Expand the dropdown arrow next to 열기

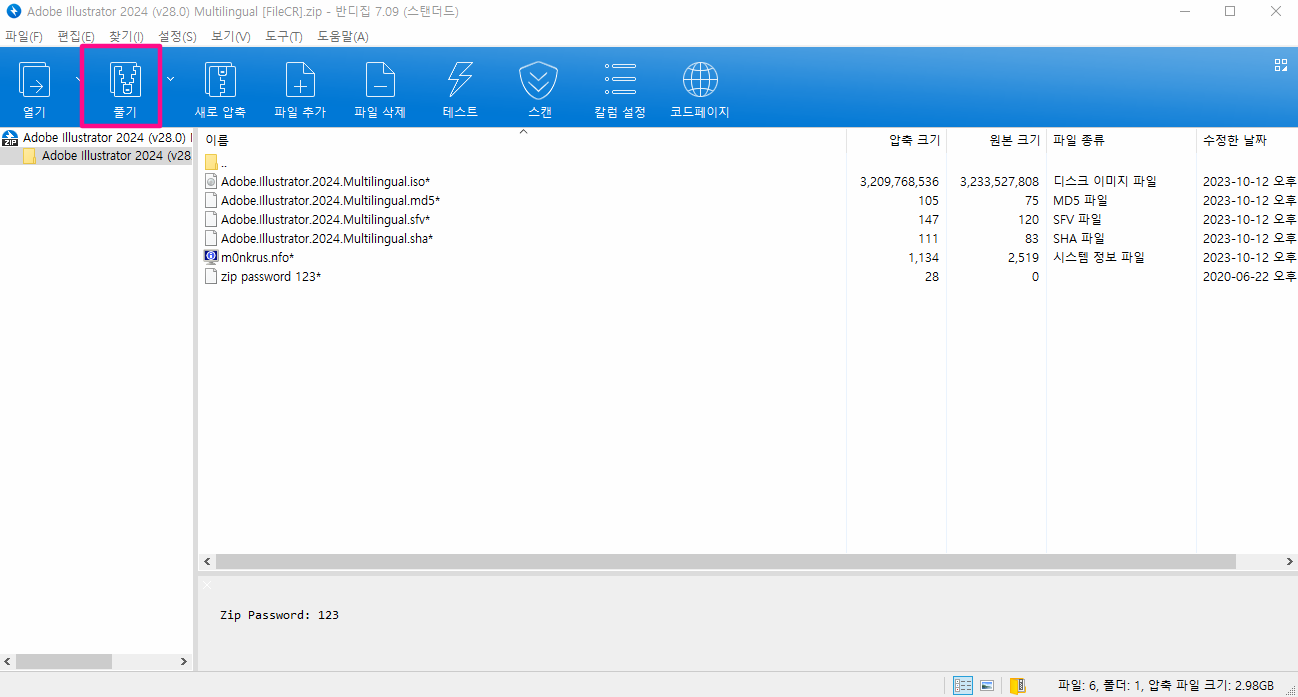[x=78, y=77]
